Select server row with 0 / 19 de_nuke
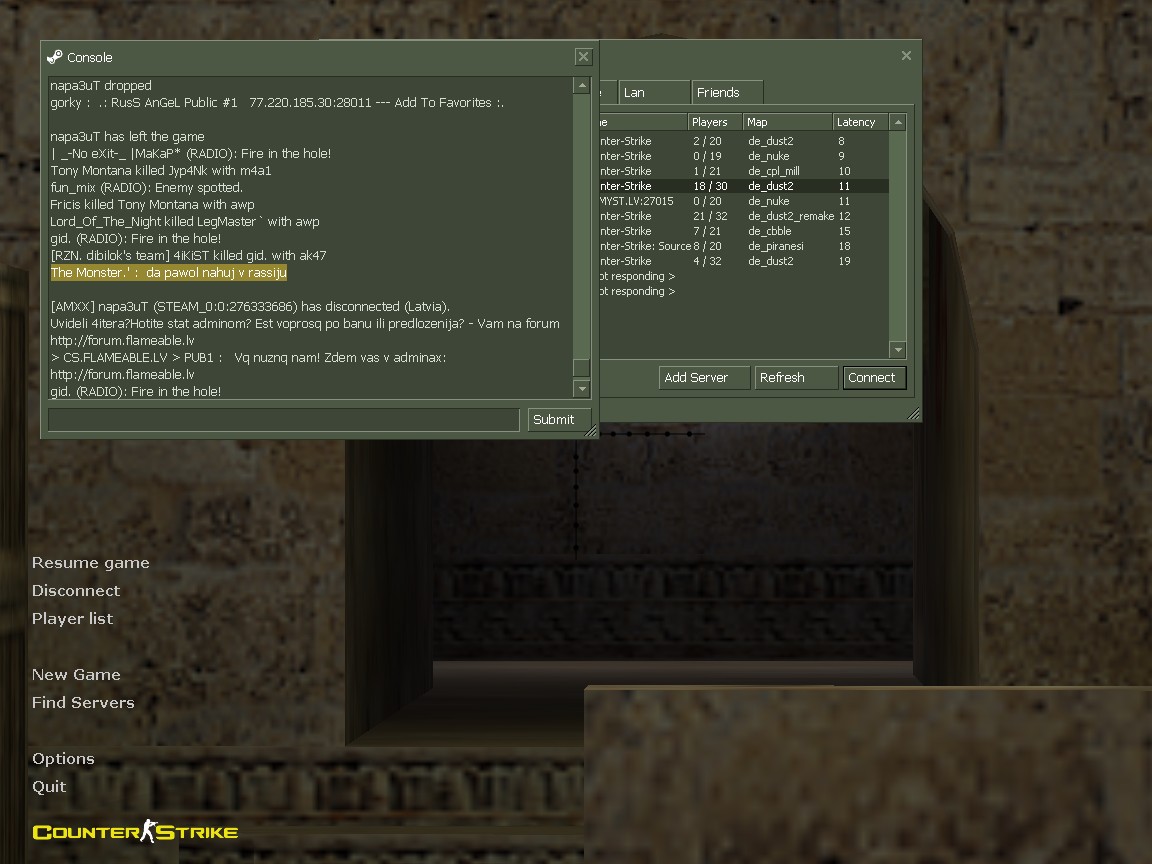This screenshot has width=1152, height=864. coord(744,156)
